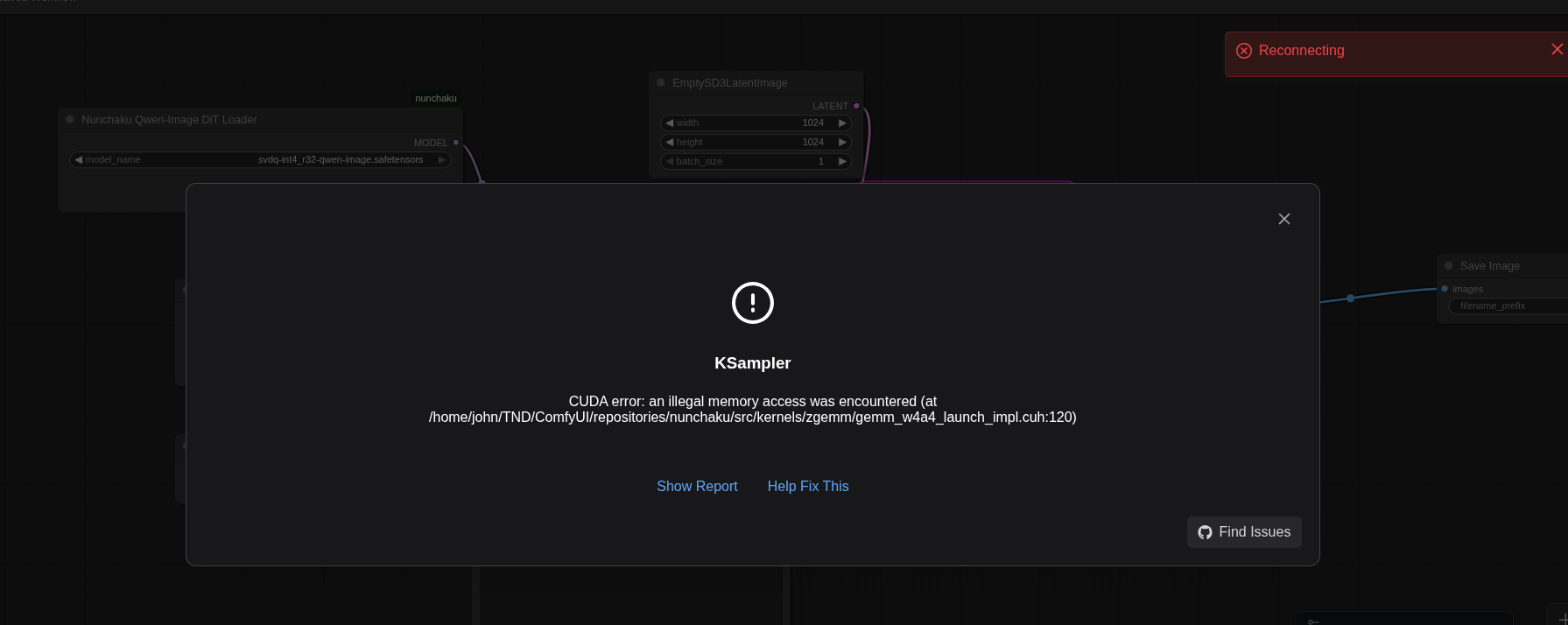Click the Nunchaku Qwen-Image DiT Loader title
This screenshot has width=1568, height=625.
pos(169,120)
